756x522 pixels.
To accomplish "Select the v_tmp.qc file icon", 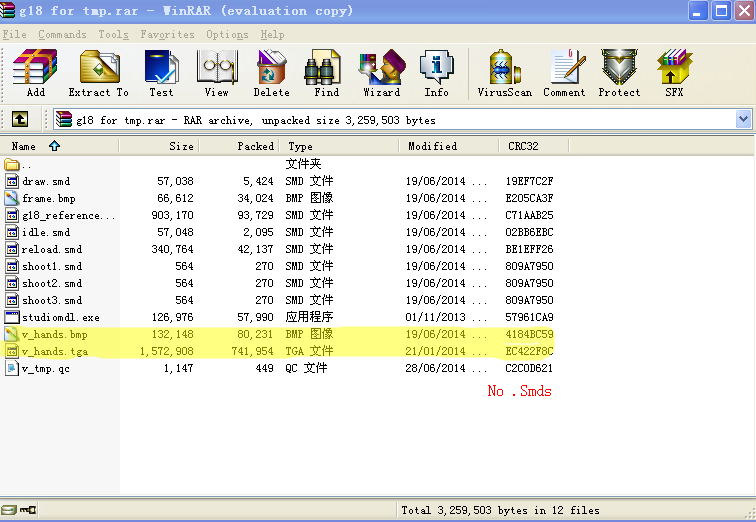I will coord(12,368).
